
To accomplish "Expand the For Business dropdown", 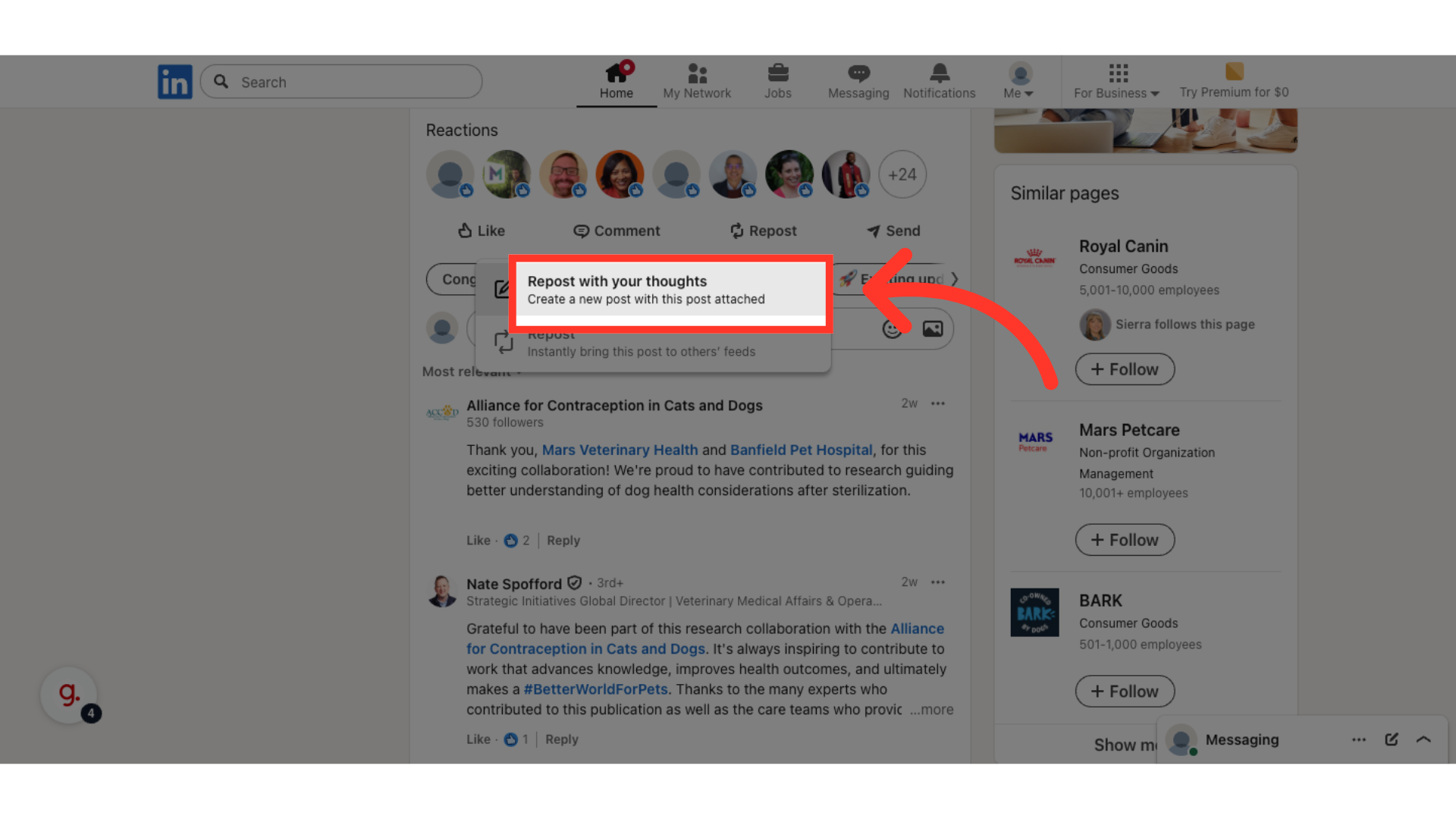I will (1116, 93).
